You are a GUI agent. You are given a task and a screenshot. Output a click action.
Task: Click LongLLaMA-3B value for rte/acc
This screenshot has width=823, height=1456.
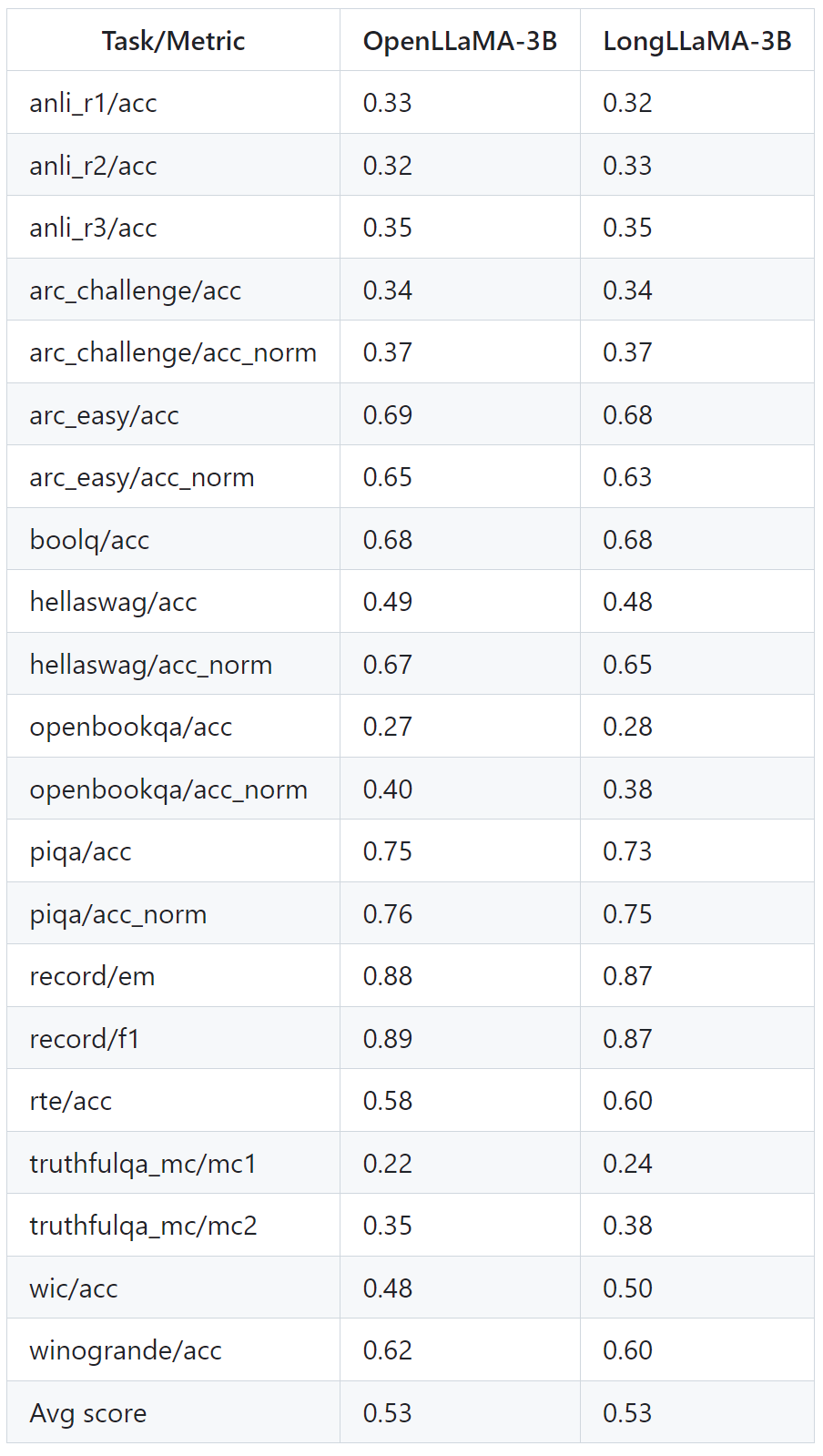pyautogui.click(x=627, y=1101)
